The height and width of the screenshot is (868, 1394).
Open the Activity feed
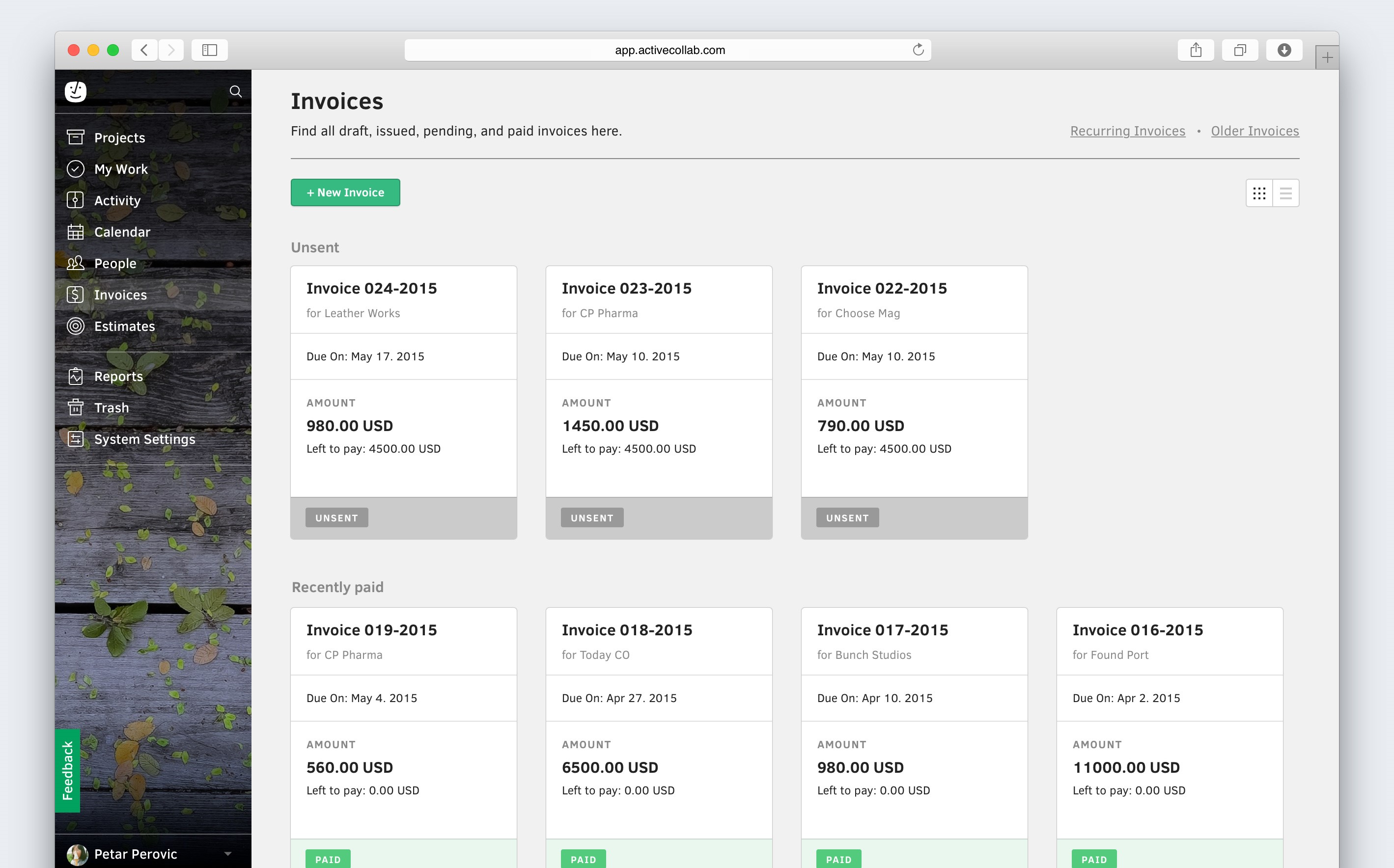[117, 200]
